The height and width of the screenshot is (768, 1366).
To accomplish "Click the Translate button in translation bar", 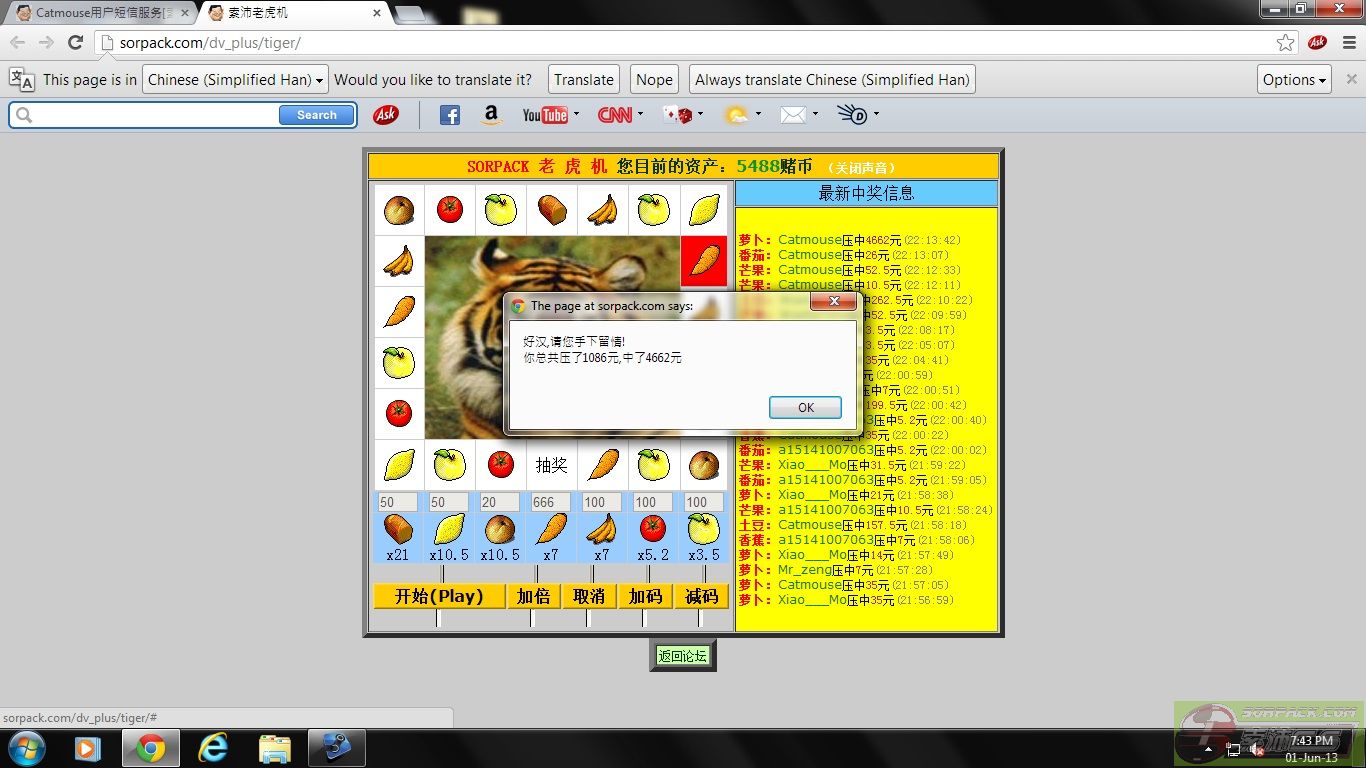I will coord(583,80).
